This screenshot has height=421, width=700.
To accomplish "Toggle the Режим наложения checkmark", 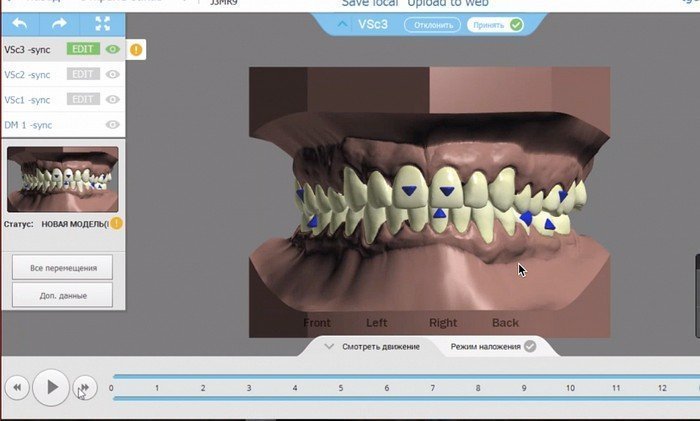I will click(530, 346).
